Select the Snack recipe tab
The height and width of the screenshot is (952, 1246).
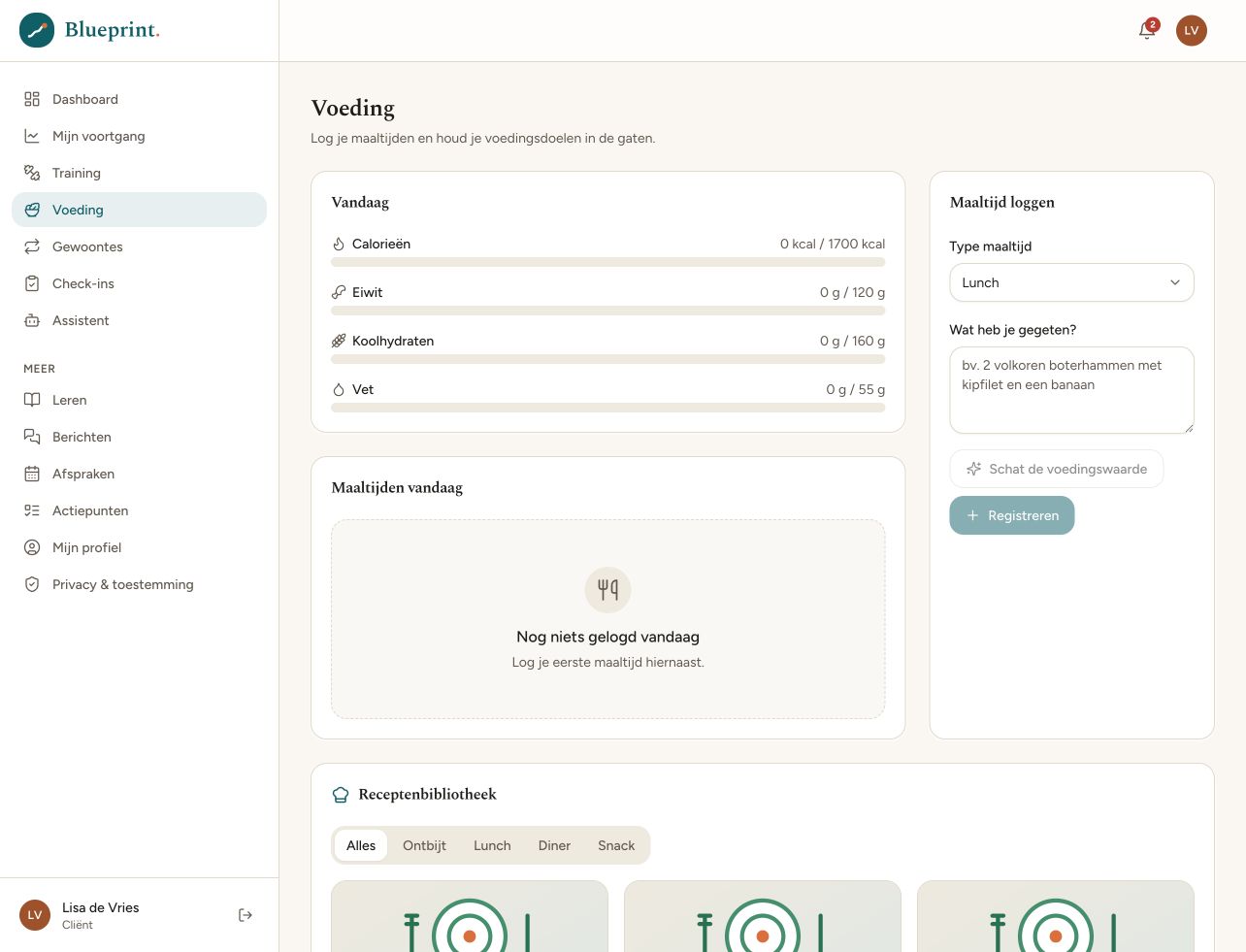pyautogui.click(x=616, y=845)
